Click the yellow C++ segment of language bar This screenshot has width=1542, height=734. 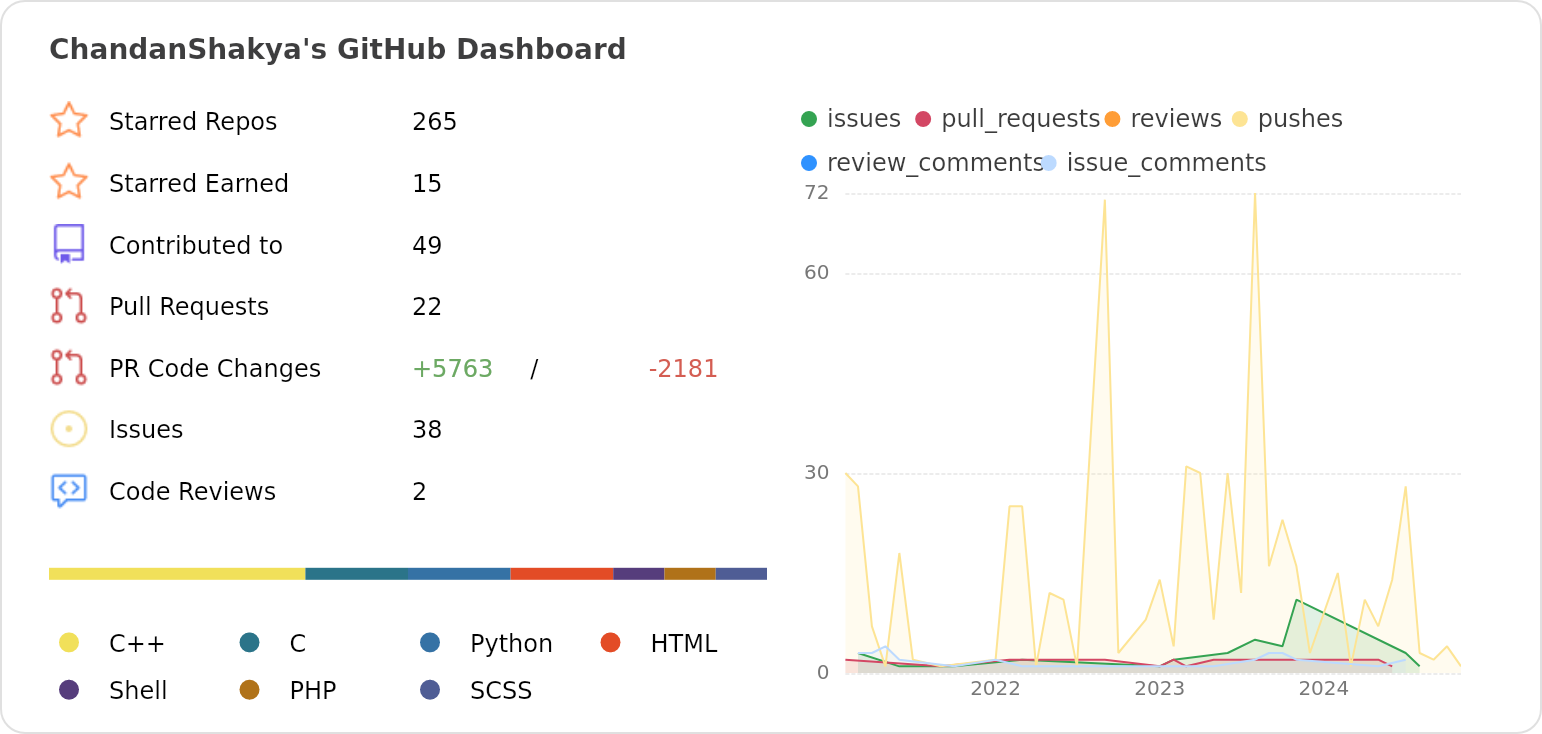[177, 574]
